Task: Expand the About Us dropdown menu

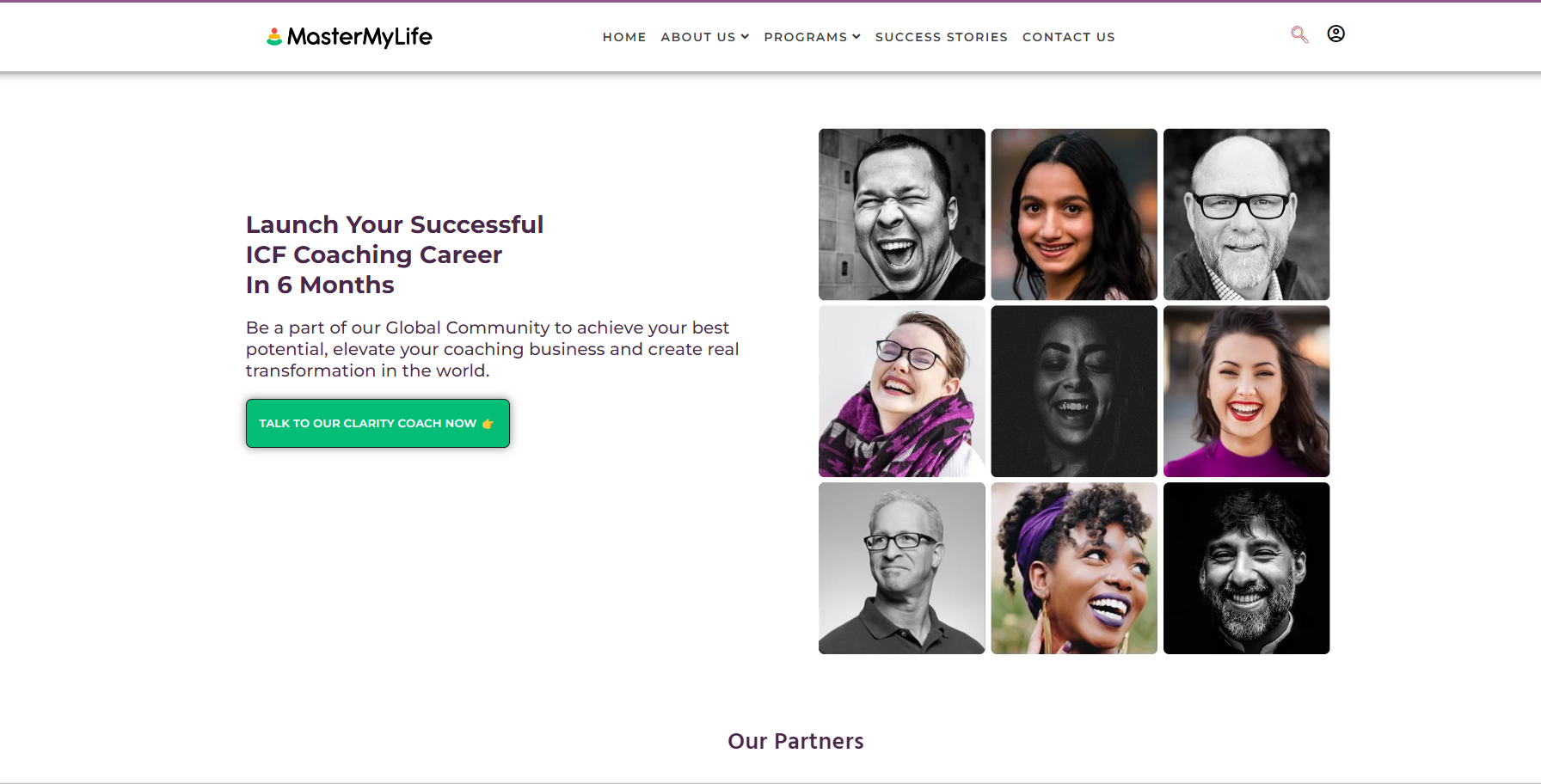Action: point(704,37)
